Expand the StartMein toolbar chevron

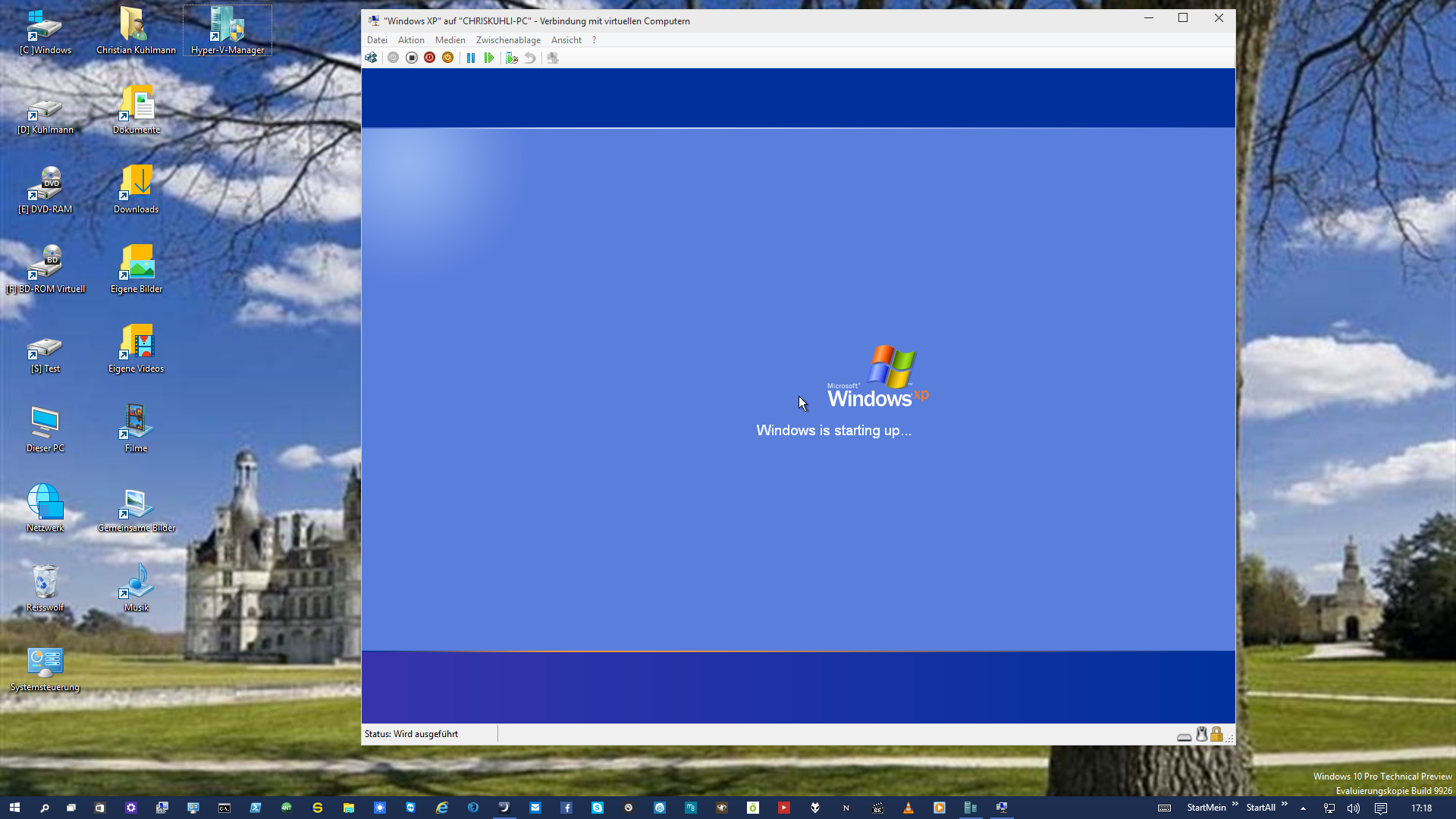tap(1235, 804)
